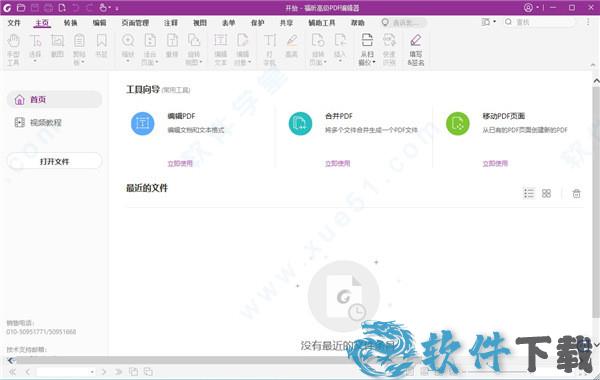This screenshot has height=380, width=600.
Task: Open the Rotate View (旋转视图) dropdown
Action: (194, 50)
